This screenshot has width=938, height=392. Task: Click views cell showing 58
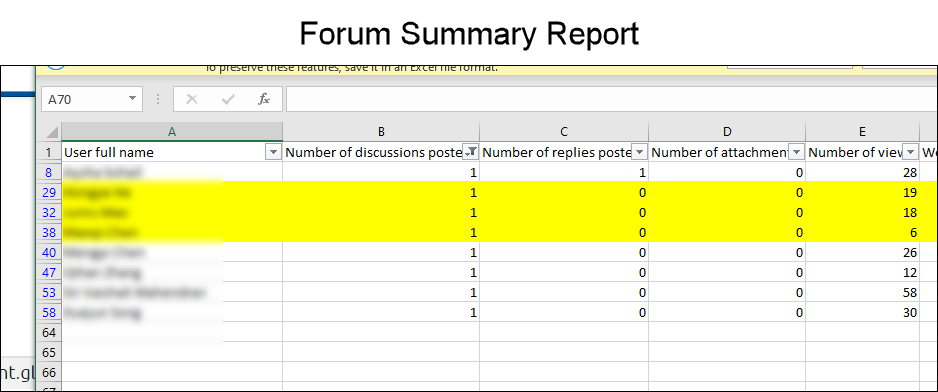(862, 293)
